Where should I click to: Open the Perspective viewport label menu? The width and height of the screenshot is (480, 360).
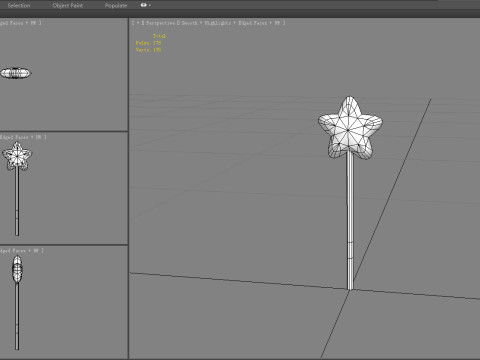[161, 23]
